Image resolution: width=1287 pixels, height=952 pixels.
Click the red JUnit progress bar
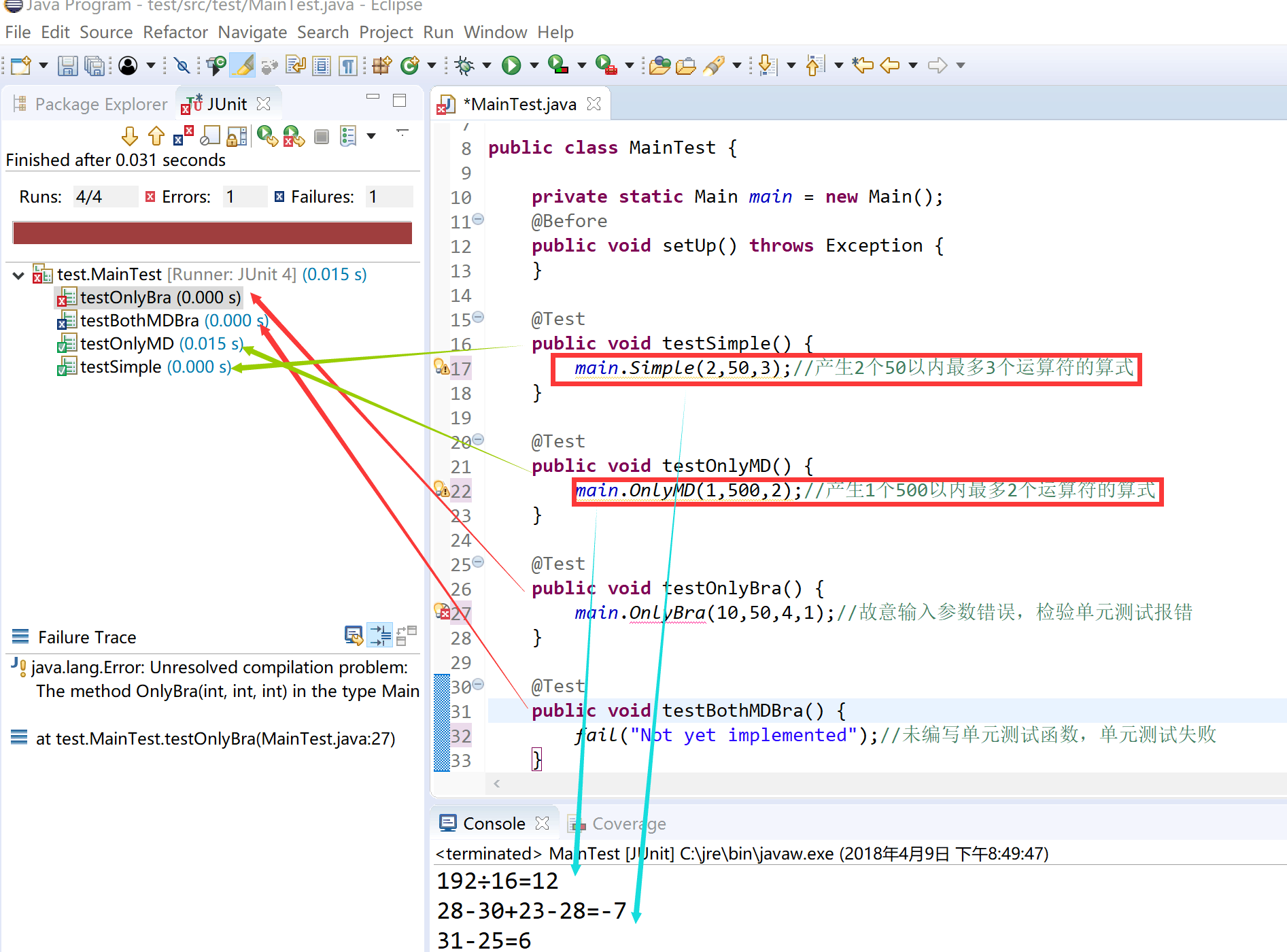tap(212, 233)
